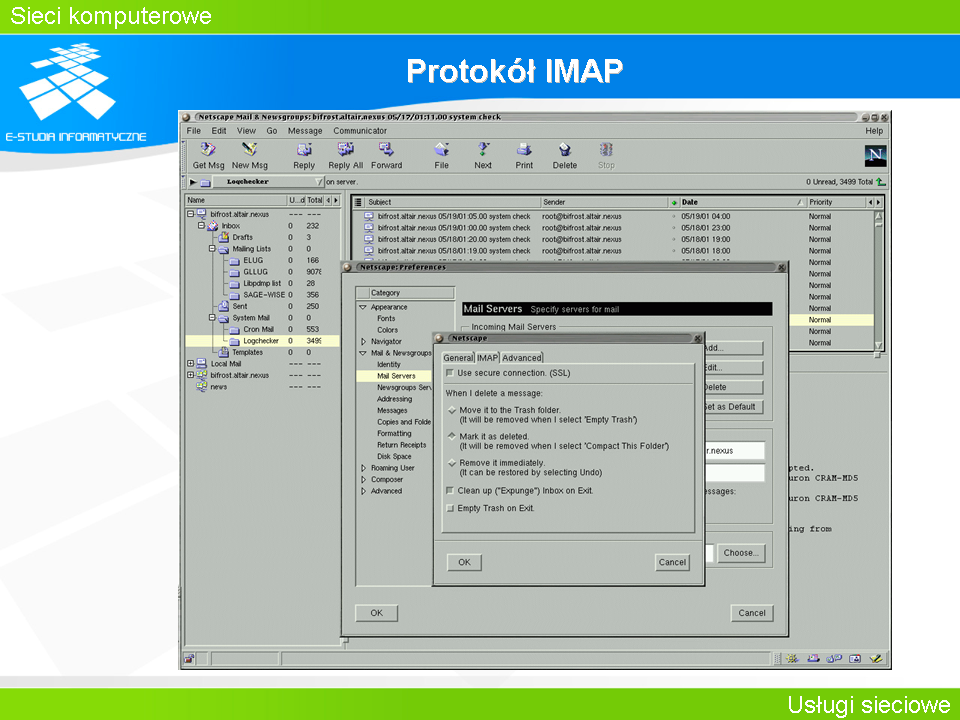960x720 pixels.
Task: Select the Sent folder icon
Action: [223, 306]
